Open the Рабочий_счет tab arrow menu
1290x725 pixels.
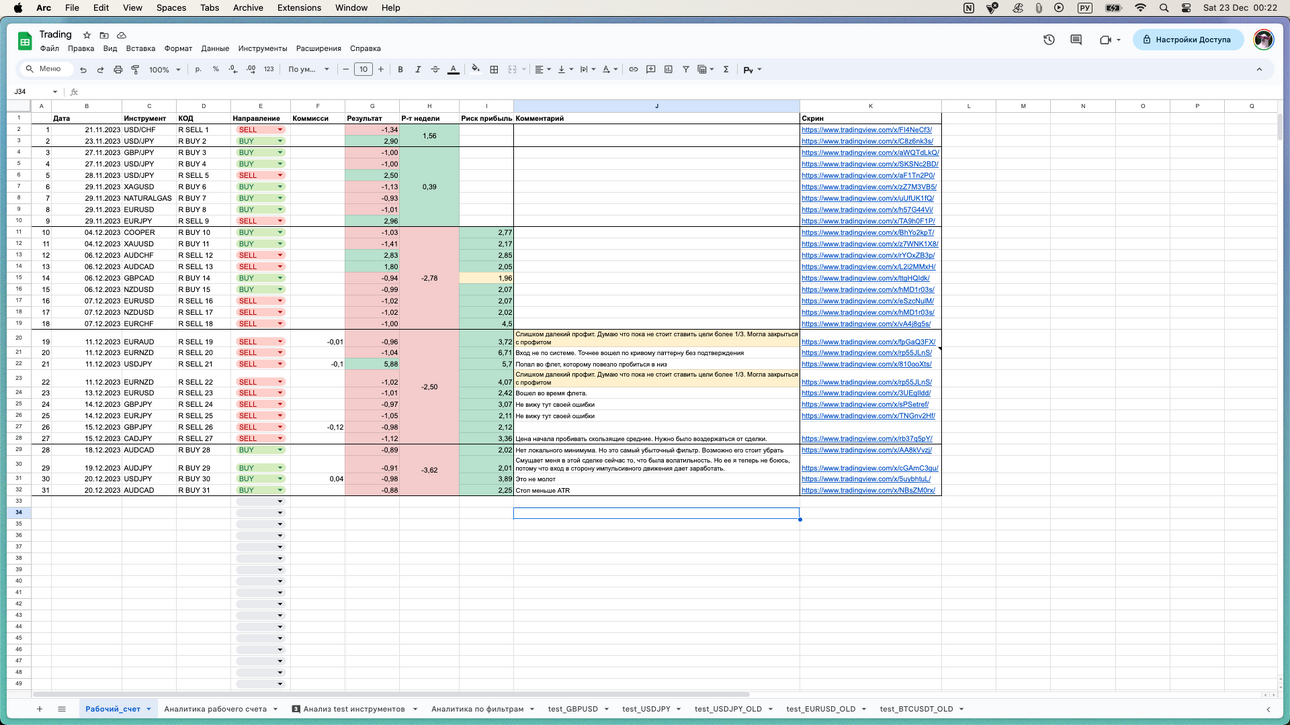tap(149, 709)
